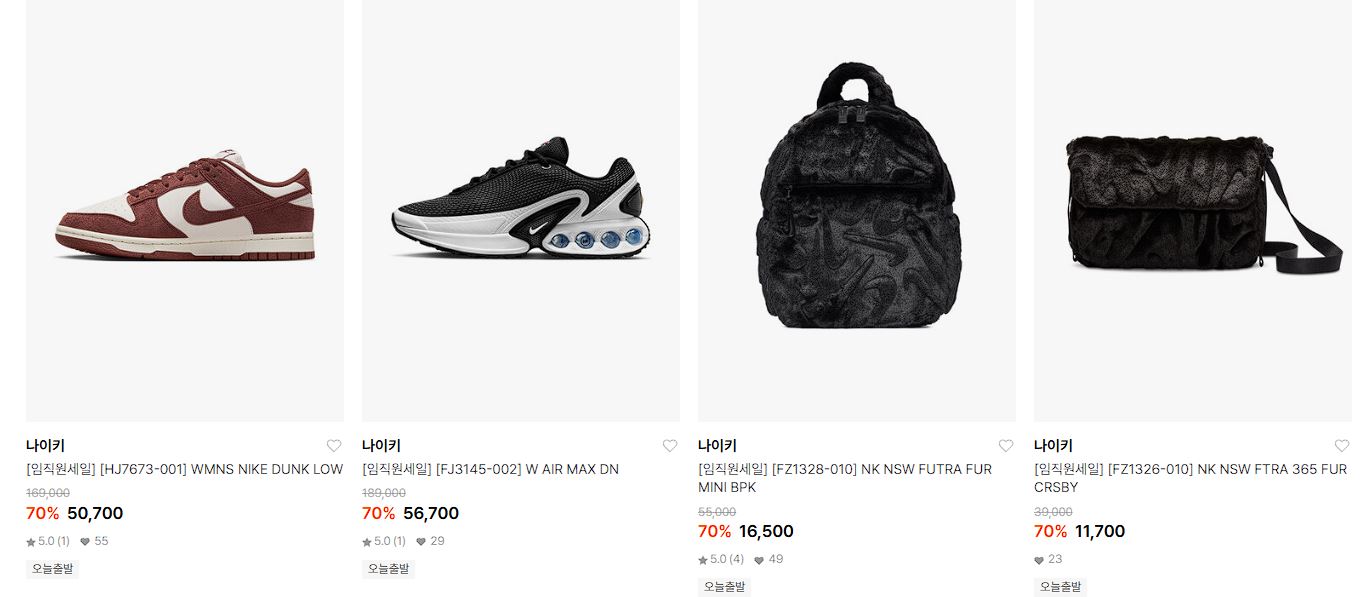Click the 나이키 brand name above Dunk Low
Viewport: 1371px width, 597px height.
tap(45, 446)
